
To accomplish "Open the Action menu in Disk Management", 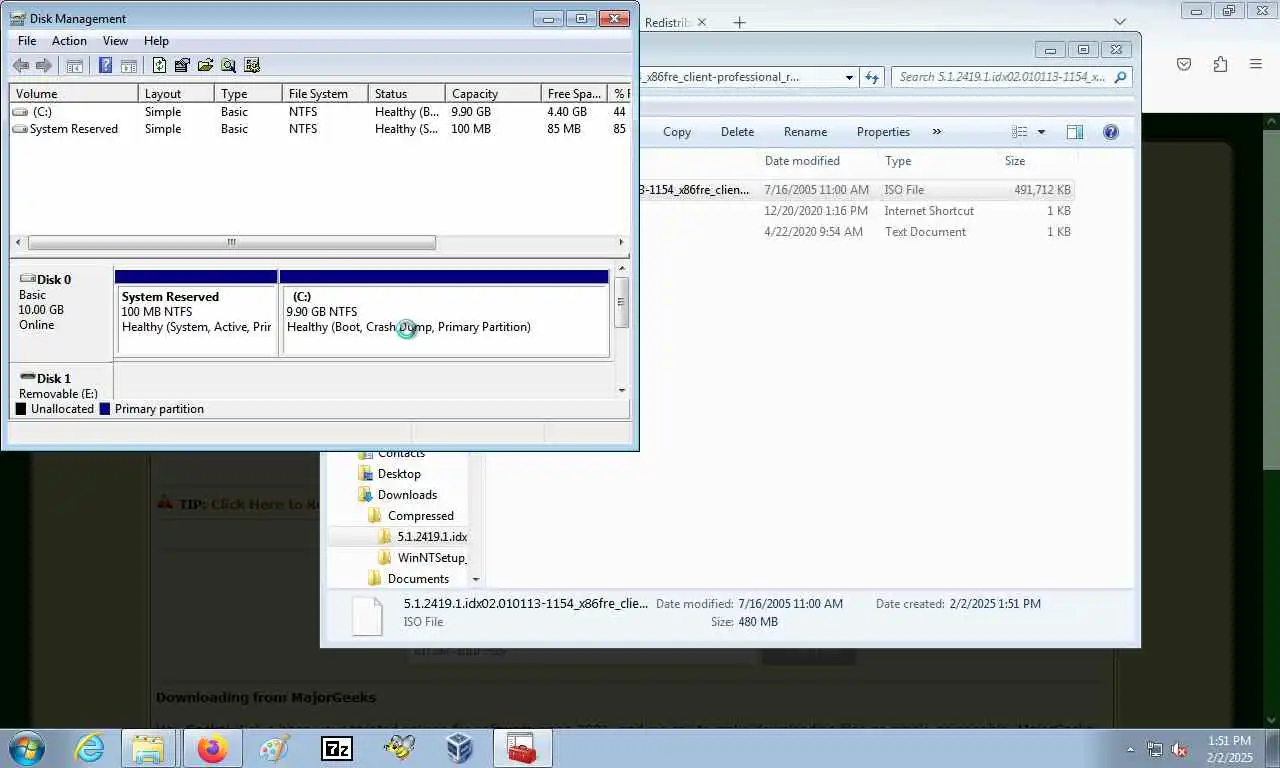I will pyautogui.click(x=69, y=41).
